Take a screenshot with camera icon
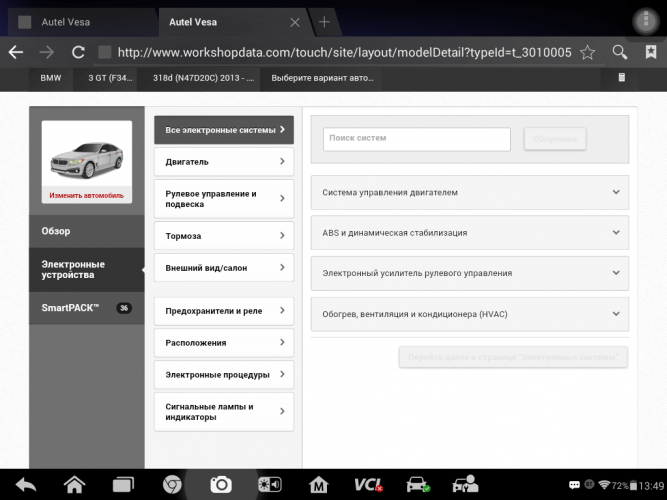This screenshot has width=667, height=500. (221, 485)
